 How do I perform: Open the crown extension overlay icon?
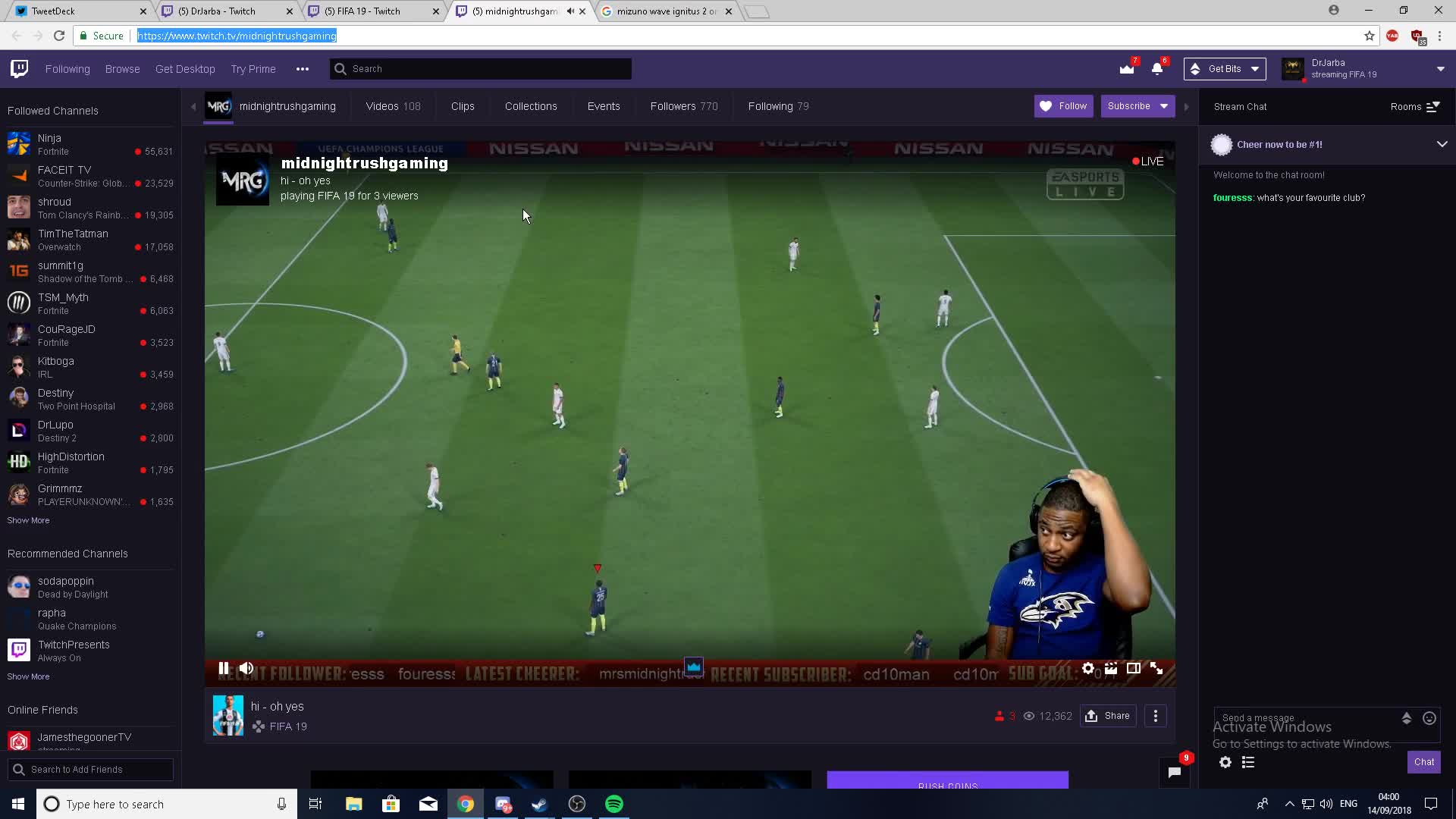click(694, 667)
